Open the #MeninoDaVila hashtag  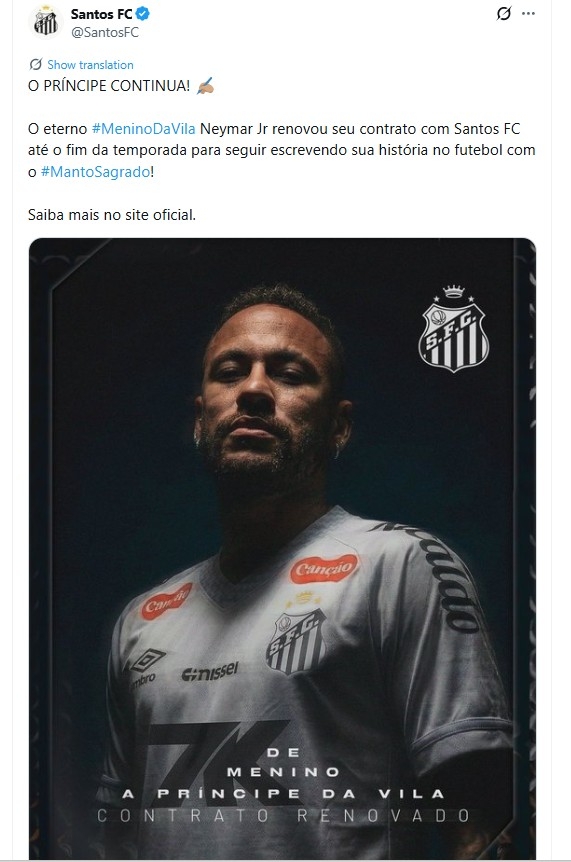[143, 129]
